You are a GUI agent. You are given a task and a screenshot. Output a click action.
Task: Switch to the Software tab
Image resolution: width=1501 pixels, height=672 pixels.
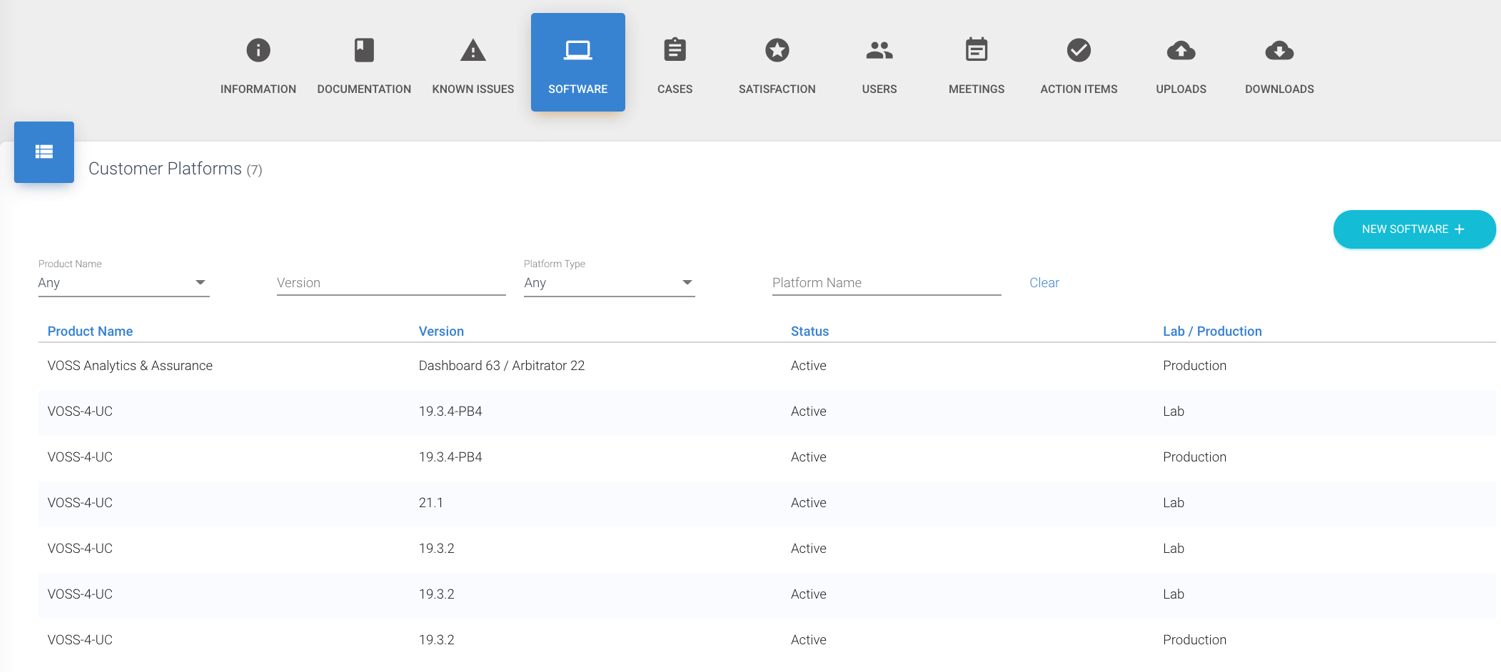click(577, 62)
